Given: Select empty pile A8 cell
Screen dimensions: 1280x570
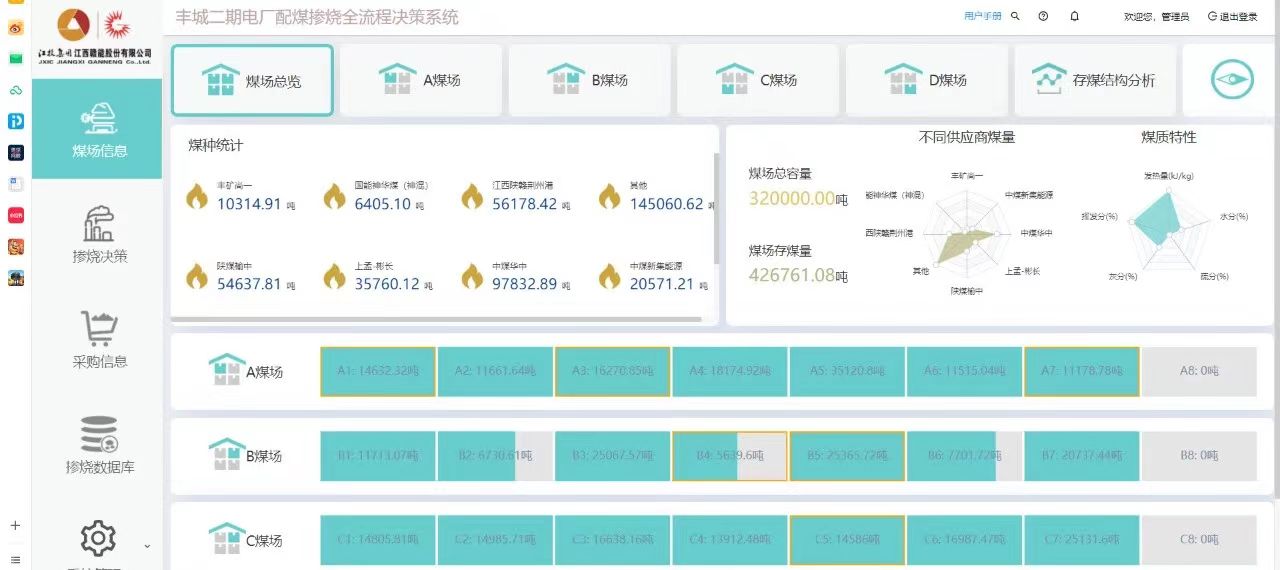Looking at the screenshot, I should pos(1198,371).
